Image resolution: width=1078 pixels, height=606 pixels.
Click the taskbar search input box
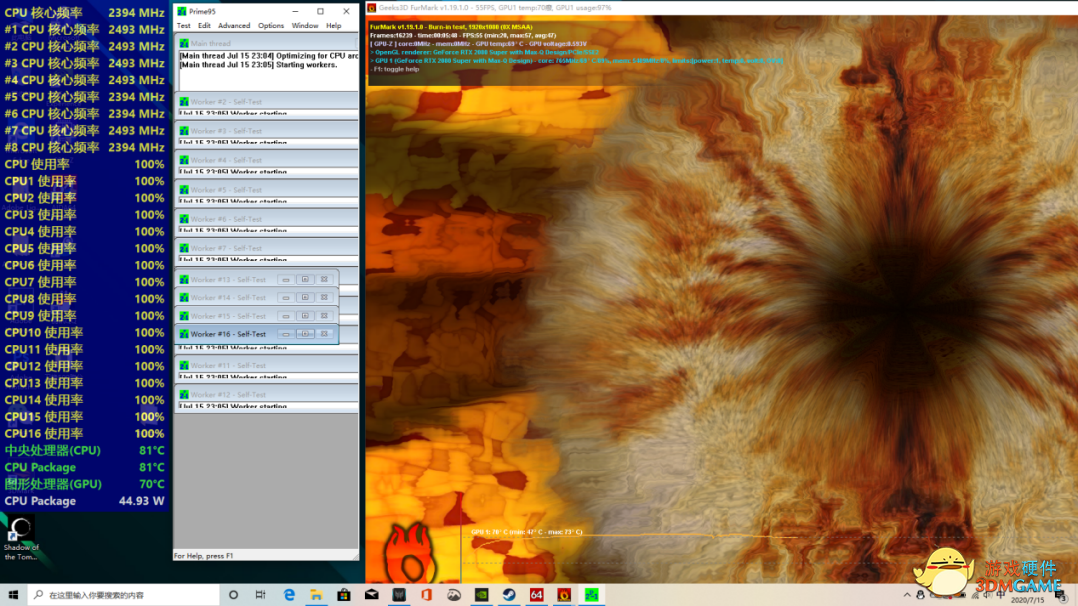click(124, 595)
